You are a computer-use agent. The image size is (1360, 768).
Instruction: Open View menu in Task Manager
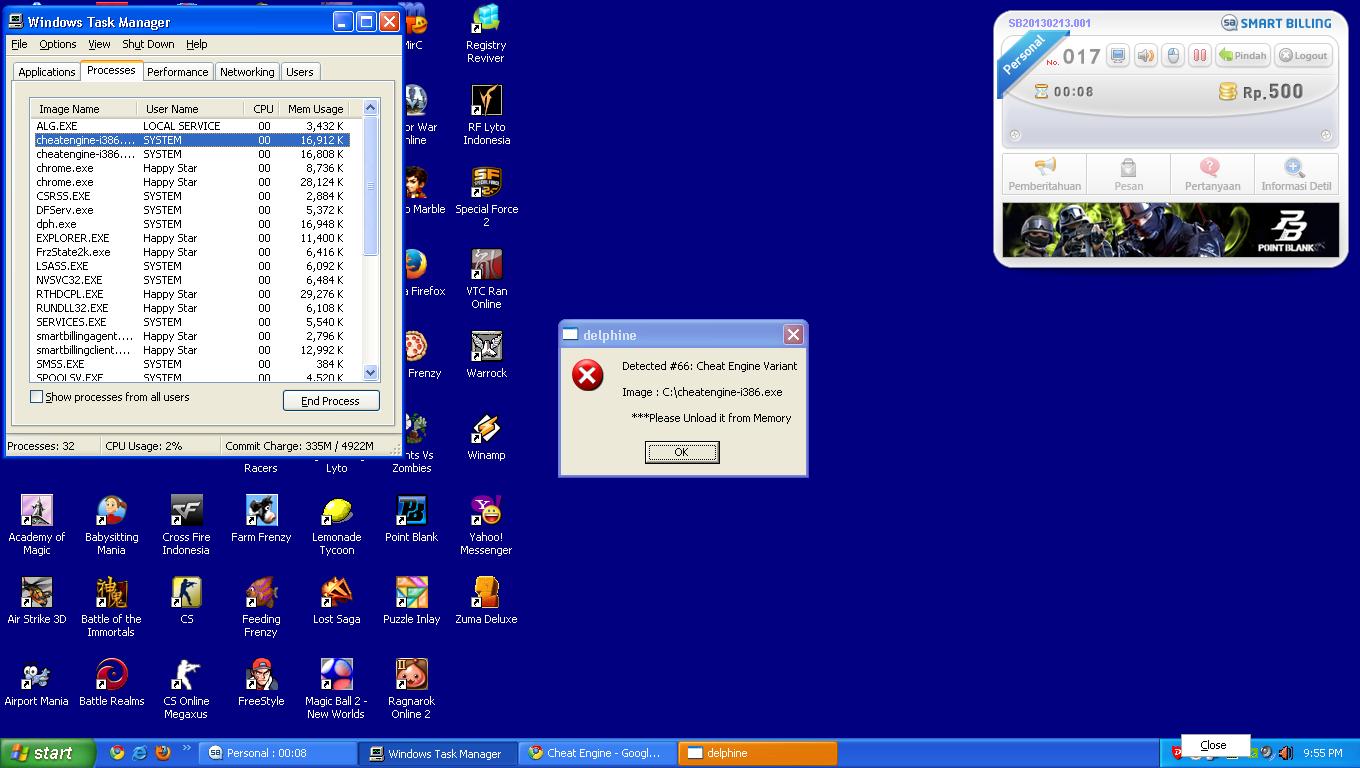pos(99,44)
